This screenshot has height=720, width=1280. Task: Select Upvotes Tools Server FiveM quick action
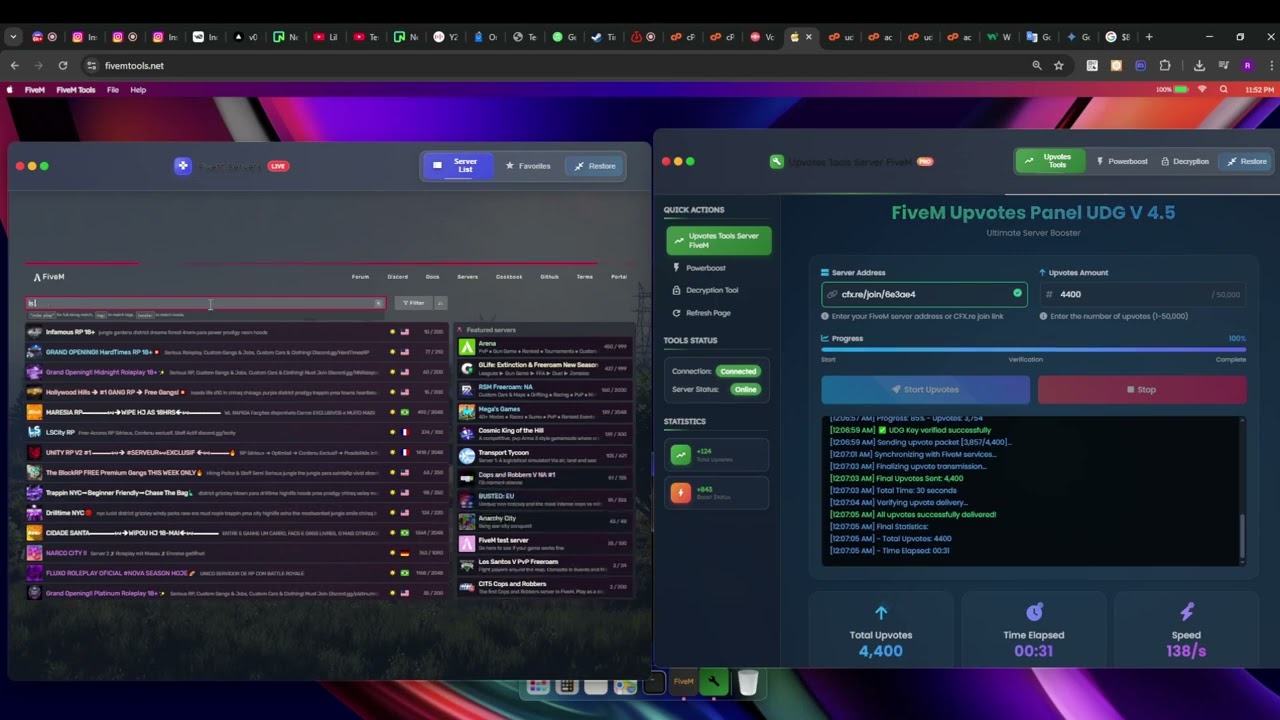(718, 240)
